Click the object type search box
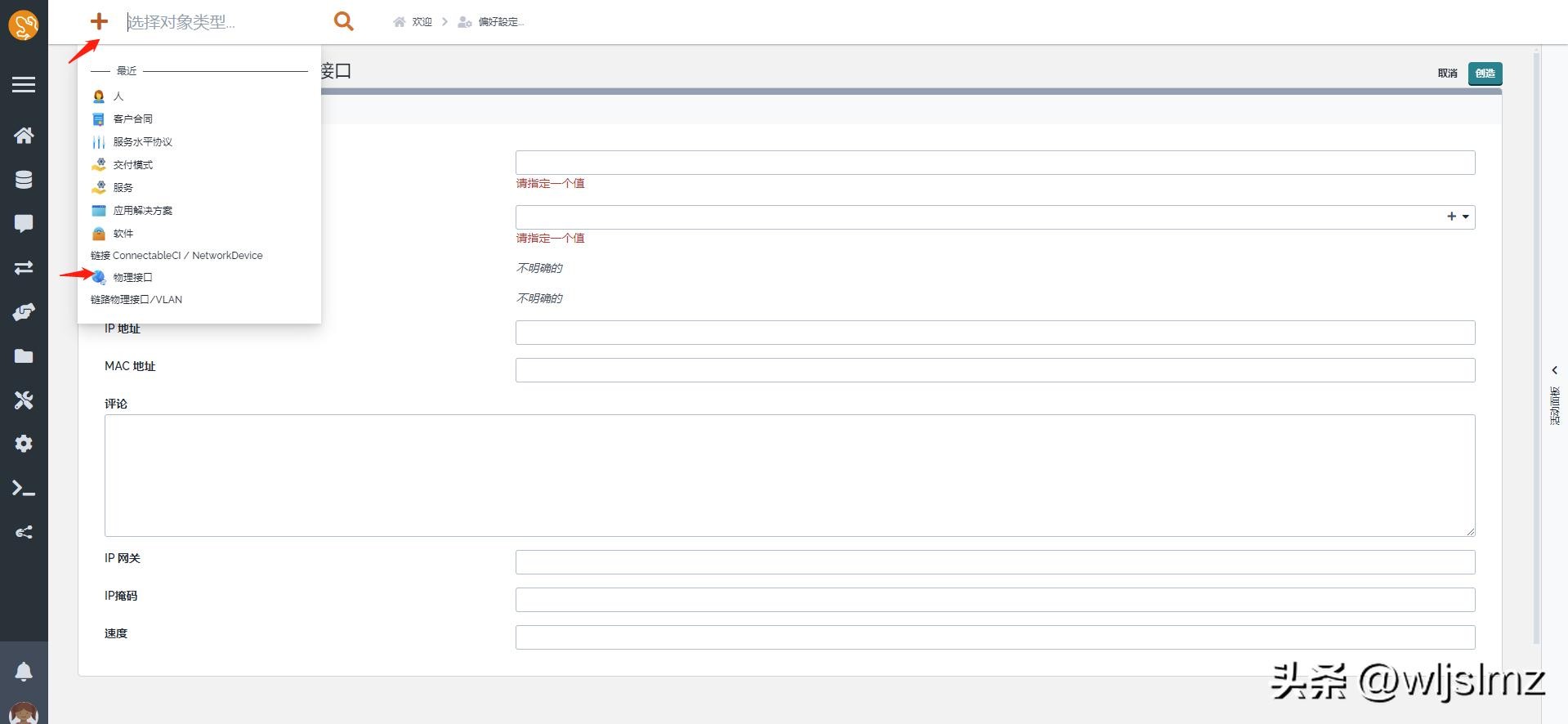1568x724 pixels. click(x=221, y=22)
